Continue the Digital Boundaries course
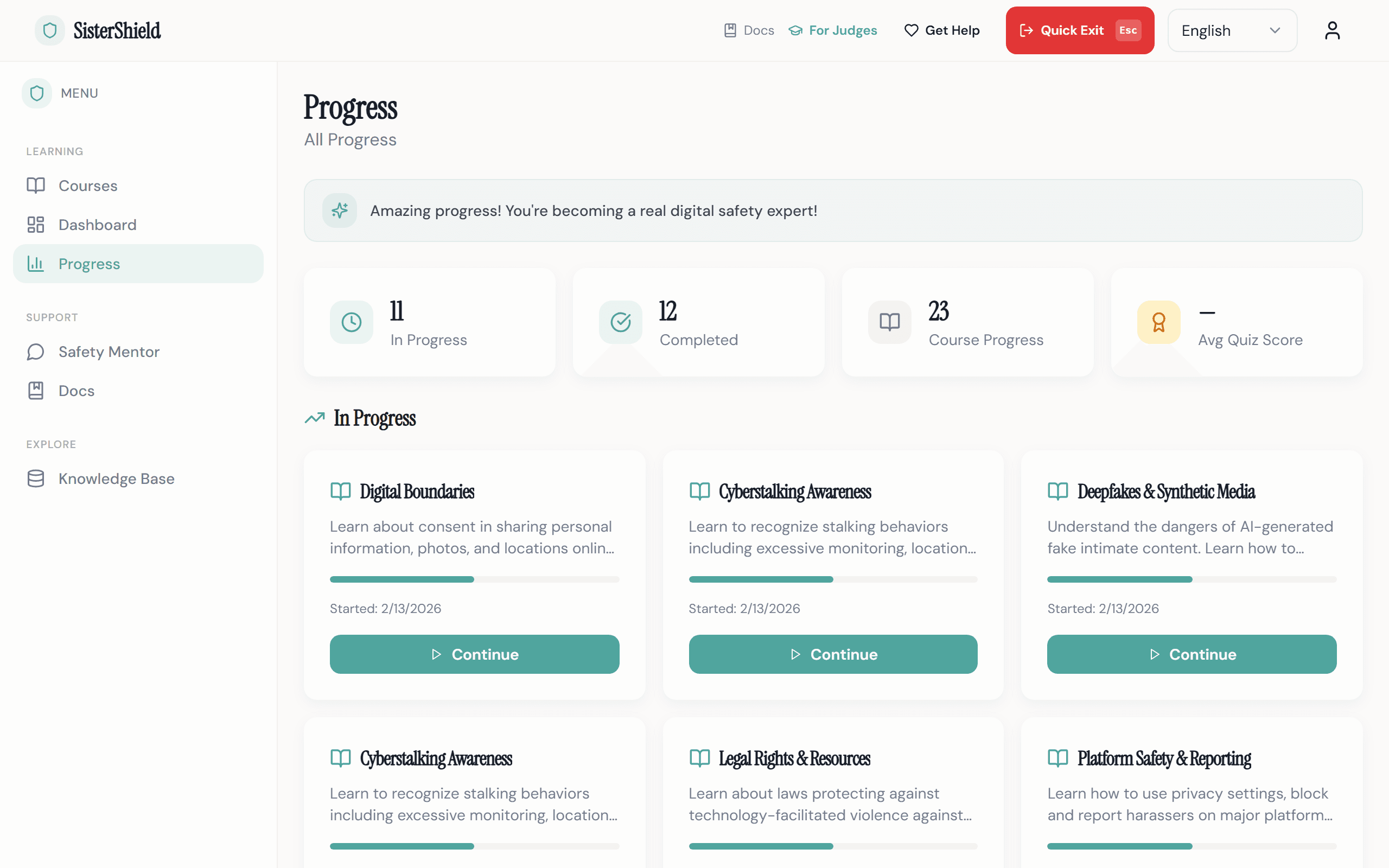1389x868 pixels. point(474,654)
